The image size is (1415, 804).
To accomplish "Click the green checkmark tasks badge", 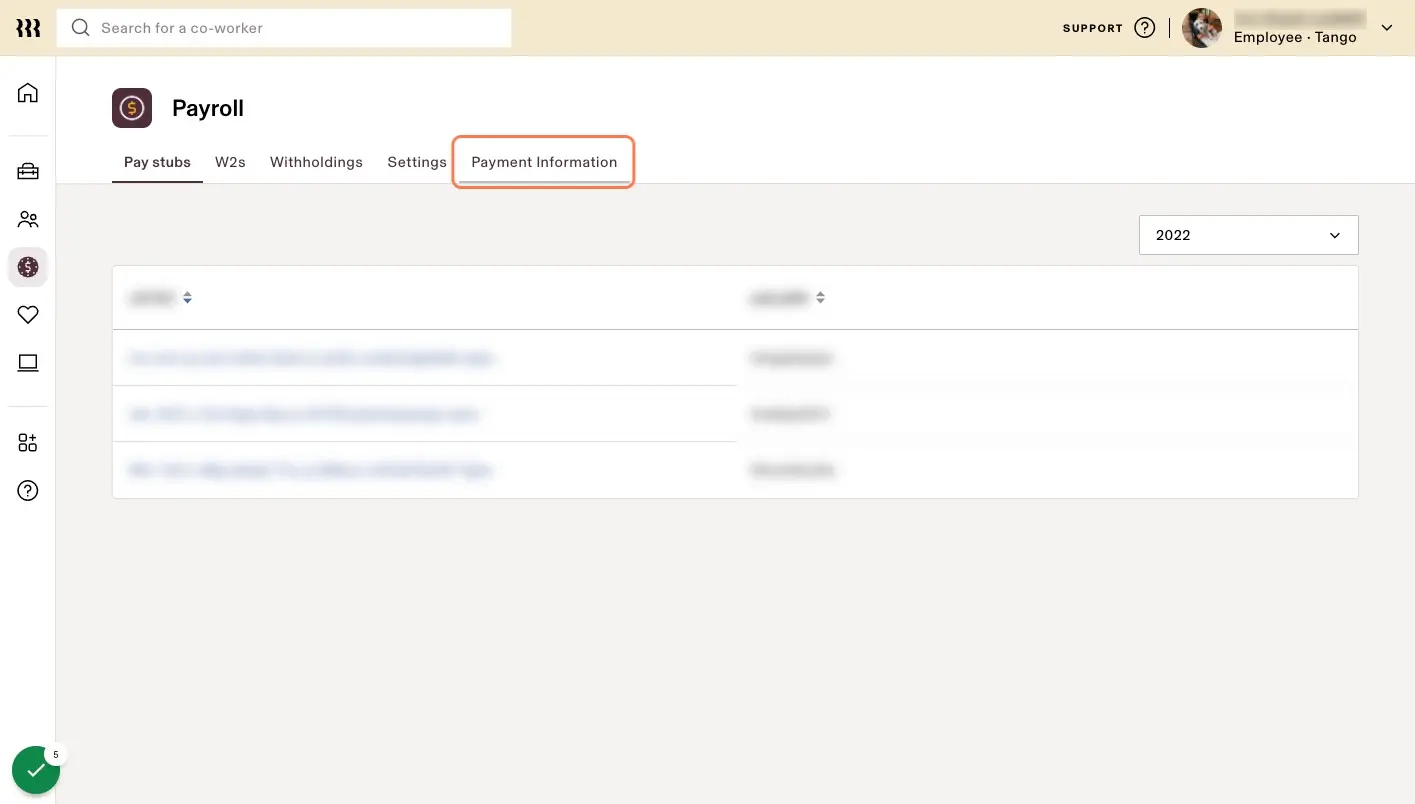I will (x=36, y=770).
